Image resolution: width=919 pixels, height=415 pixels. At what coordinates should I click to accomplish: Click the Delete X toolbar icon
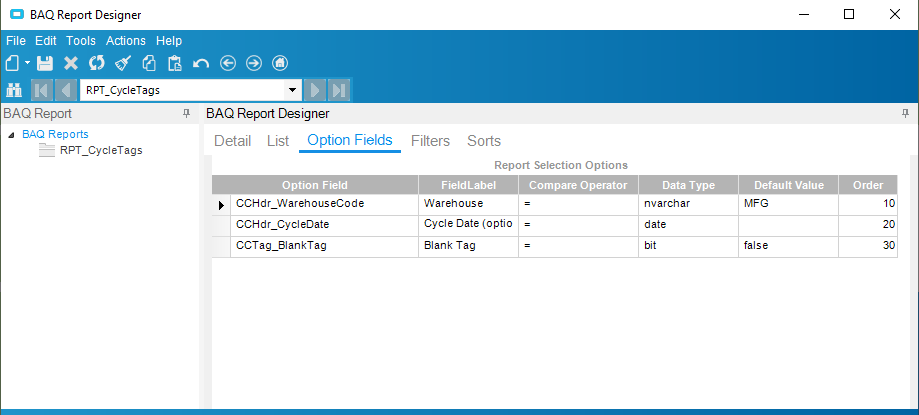(71, 63)
